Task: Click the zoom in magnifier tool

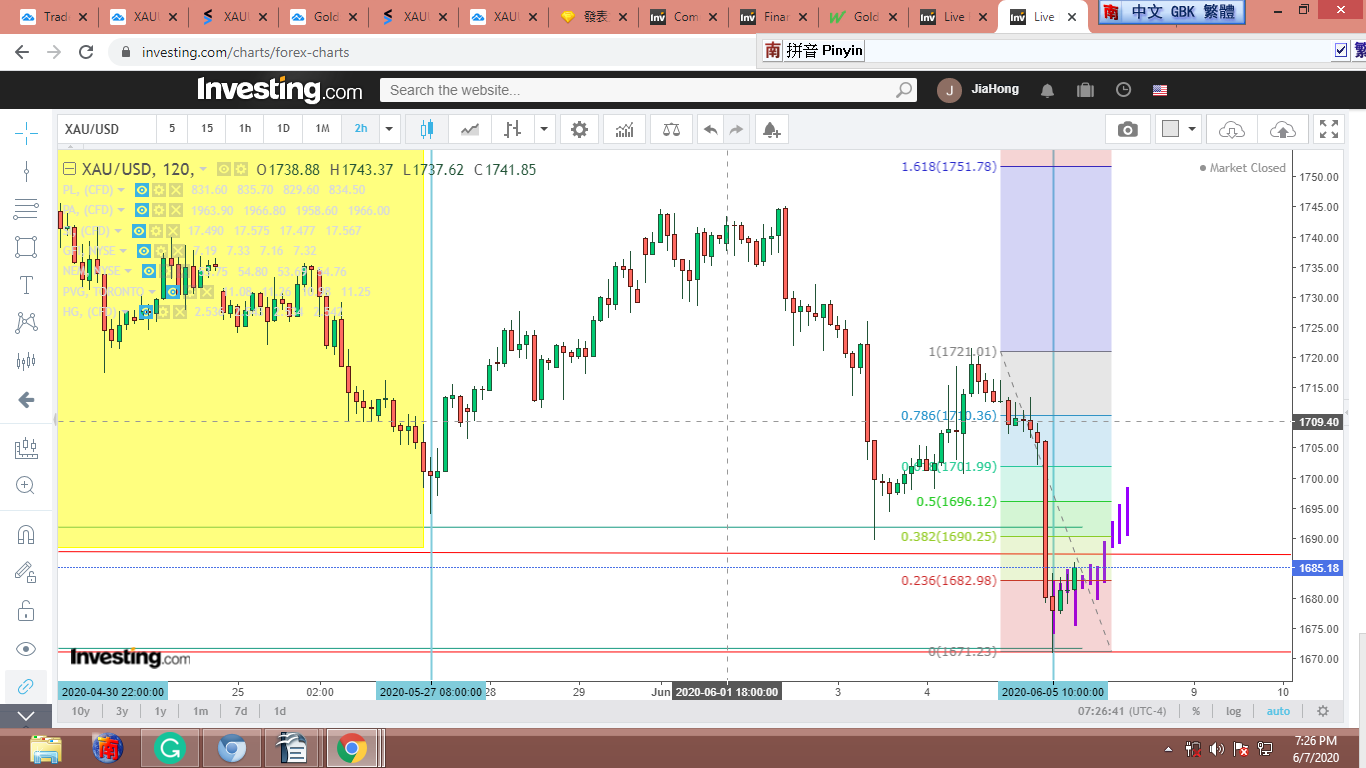Action: click(x=26, y=486)
